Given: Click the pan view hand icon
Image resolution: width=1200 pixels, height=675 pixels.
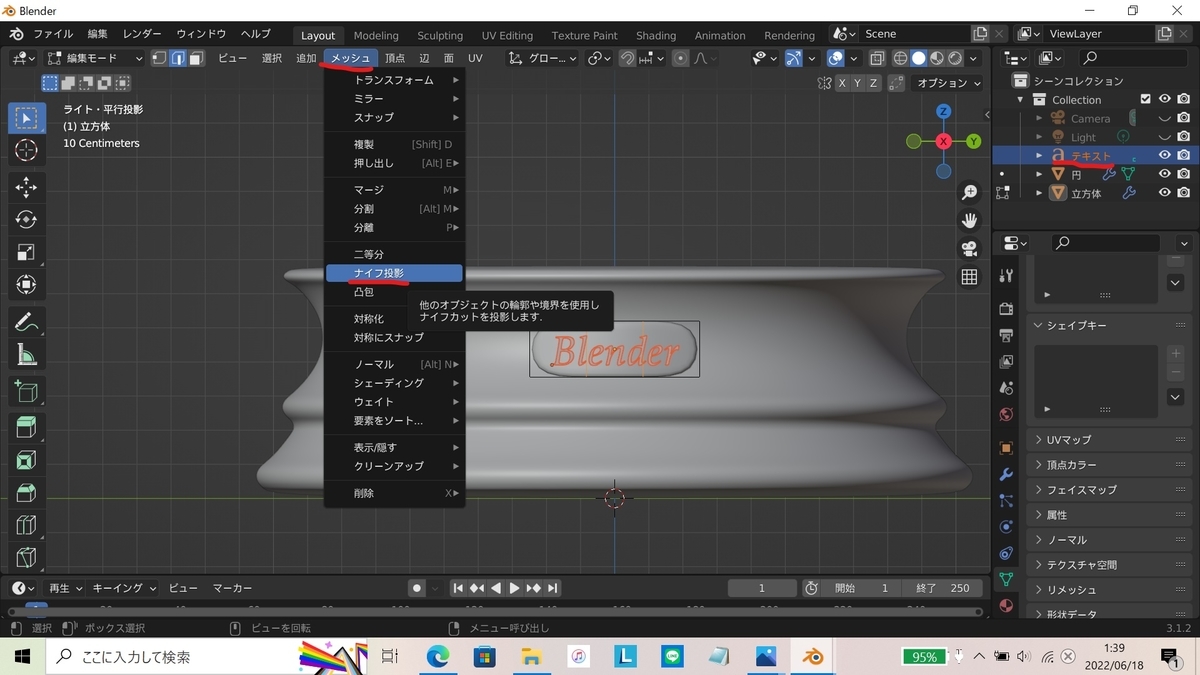Looking at the screenshot, I should click(x=969, y=221).
